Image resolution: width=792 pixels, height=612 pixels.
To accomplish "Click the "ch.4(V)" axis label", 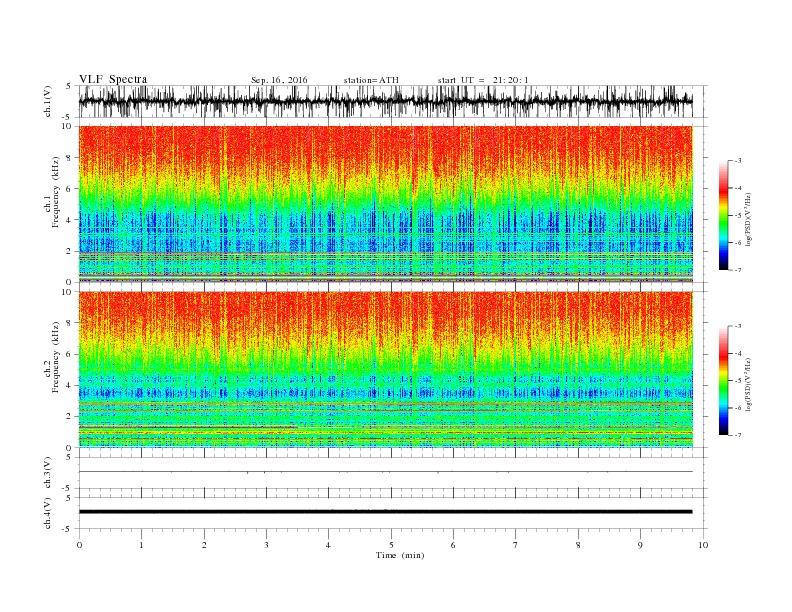I will (48, 513).
